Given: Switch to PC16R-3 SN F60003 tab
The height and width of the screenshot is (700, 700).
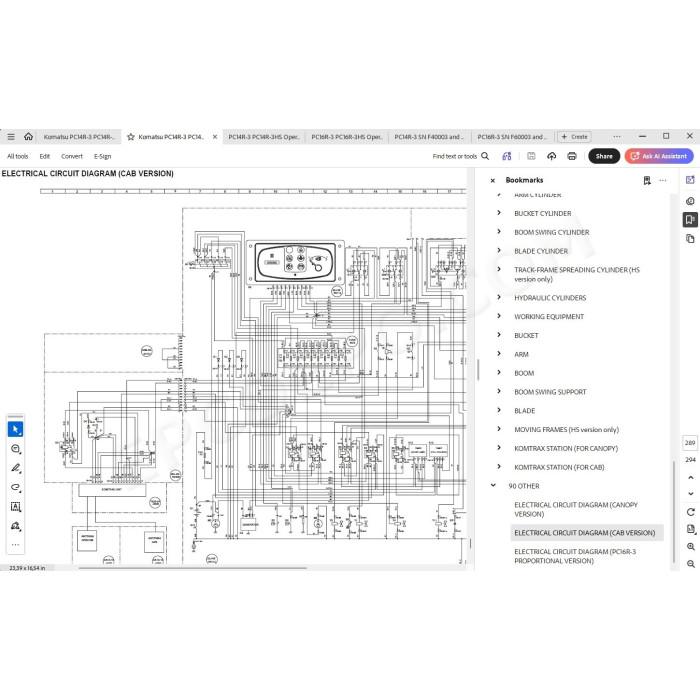Looking at the screenshot, I should click(x=512, y=137).
